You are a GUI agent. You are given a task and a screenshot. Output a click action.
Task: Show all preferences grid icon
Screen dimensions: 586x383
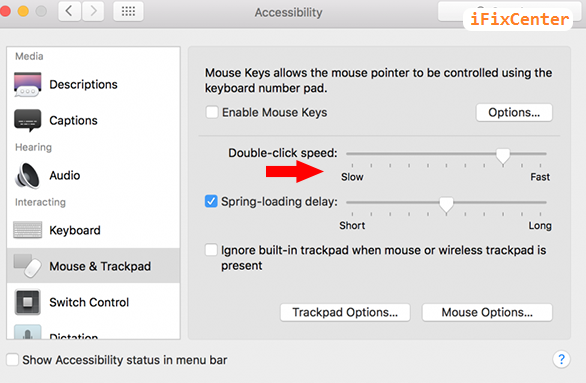pos(128,12)
